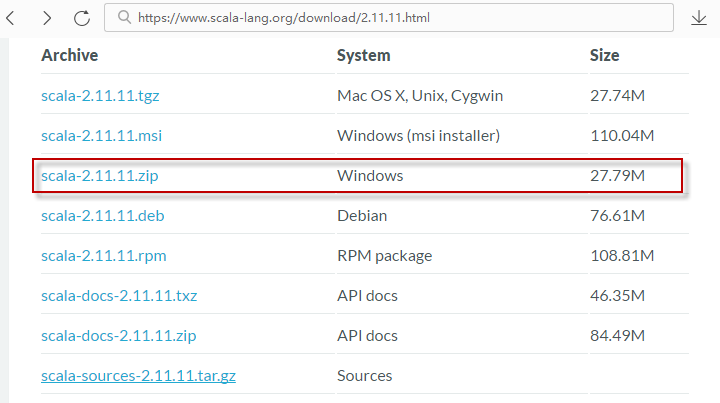Screen dimensions: 720x403
Task: Reload the current page
Action: 82,18
